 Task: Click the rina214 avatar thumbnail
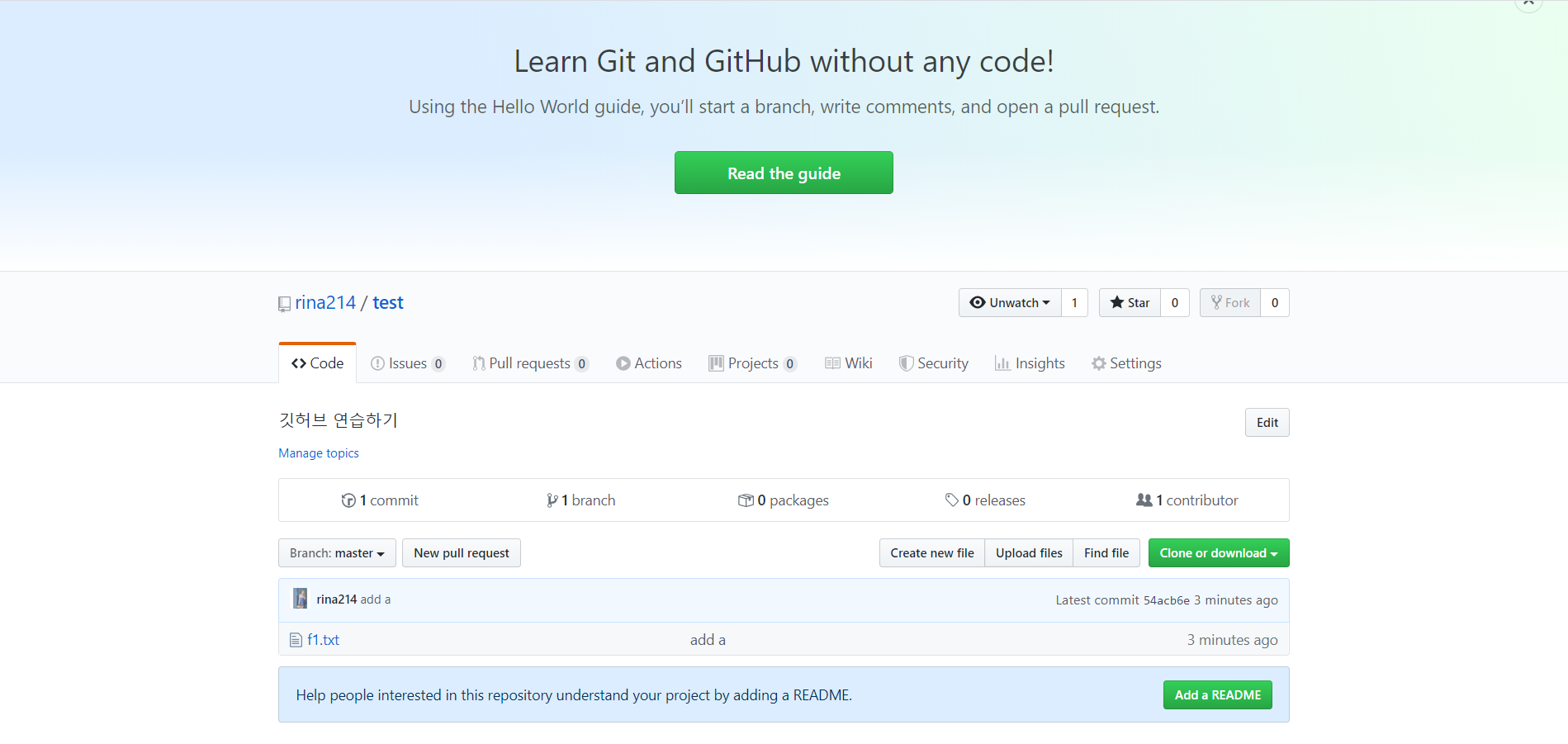301,599
